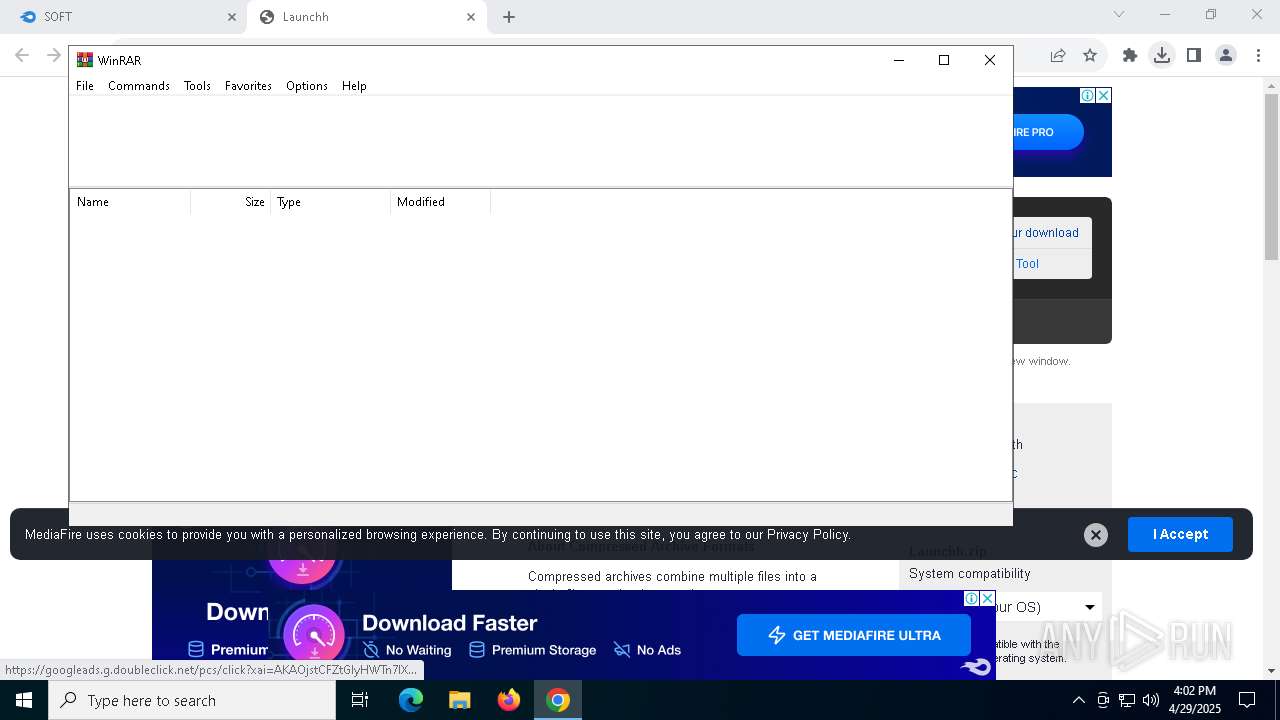
Task: Click GET MEDIAFIRE ULTRA button
Action: (854, 635)
